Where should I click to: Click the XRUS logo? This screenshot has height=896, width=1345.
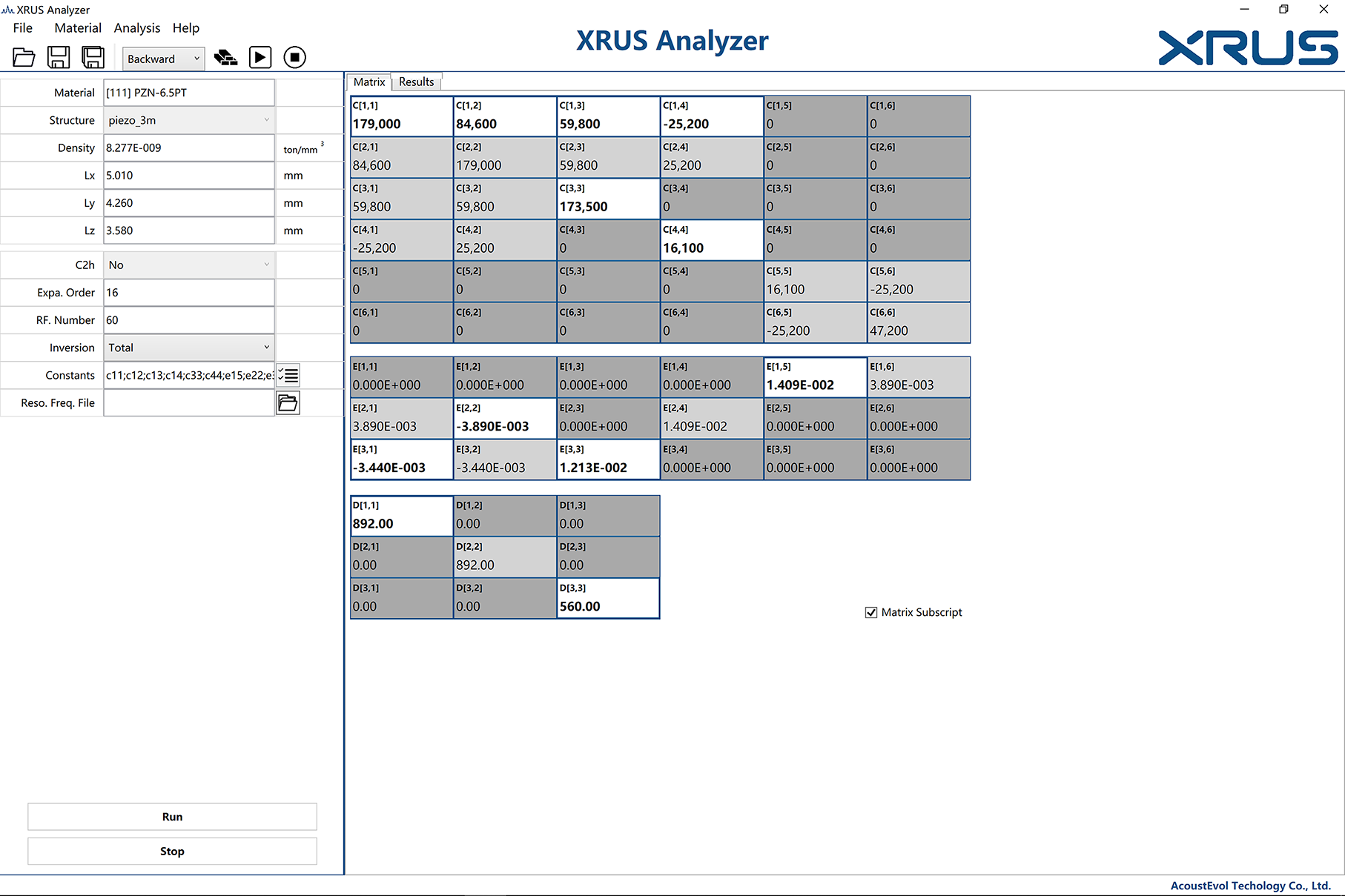[1249, 47]
